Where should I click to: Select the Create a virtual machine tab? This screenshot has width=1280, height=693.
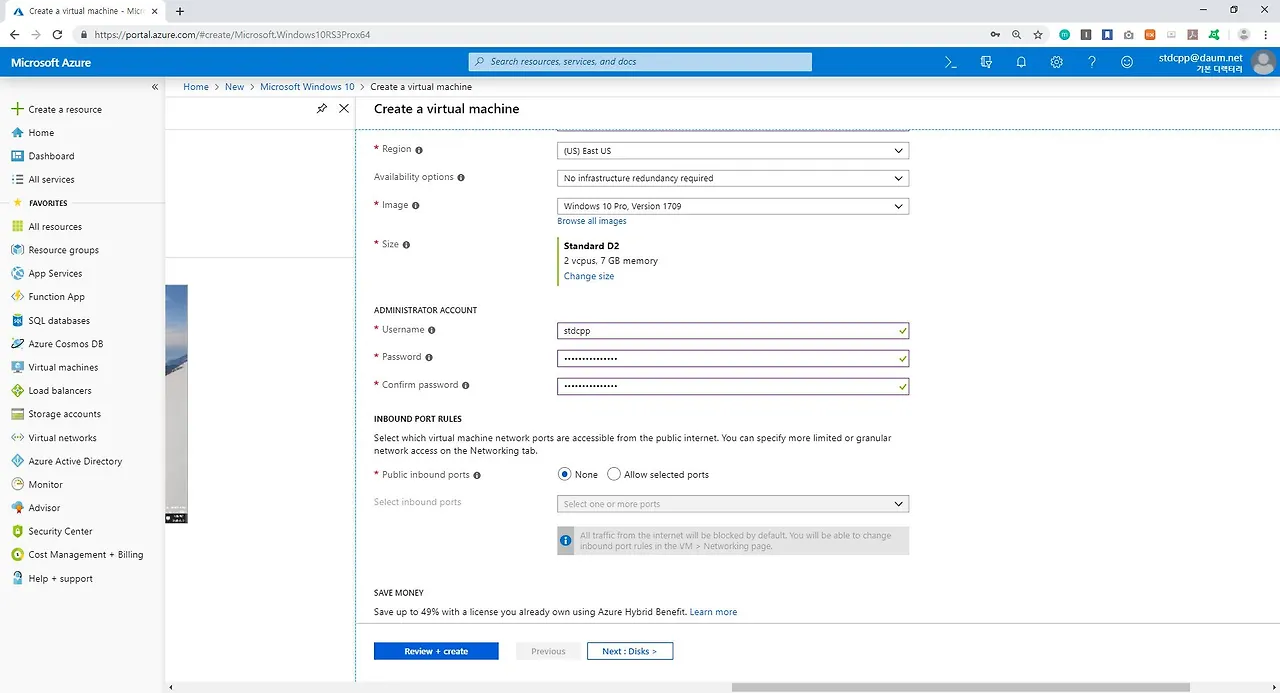point(85,11)
